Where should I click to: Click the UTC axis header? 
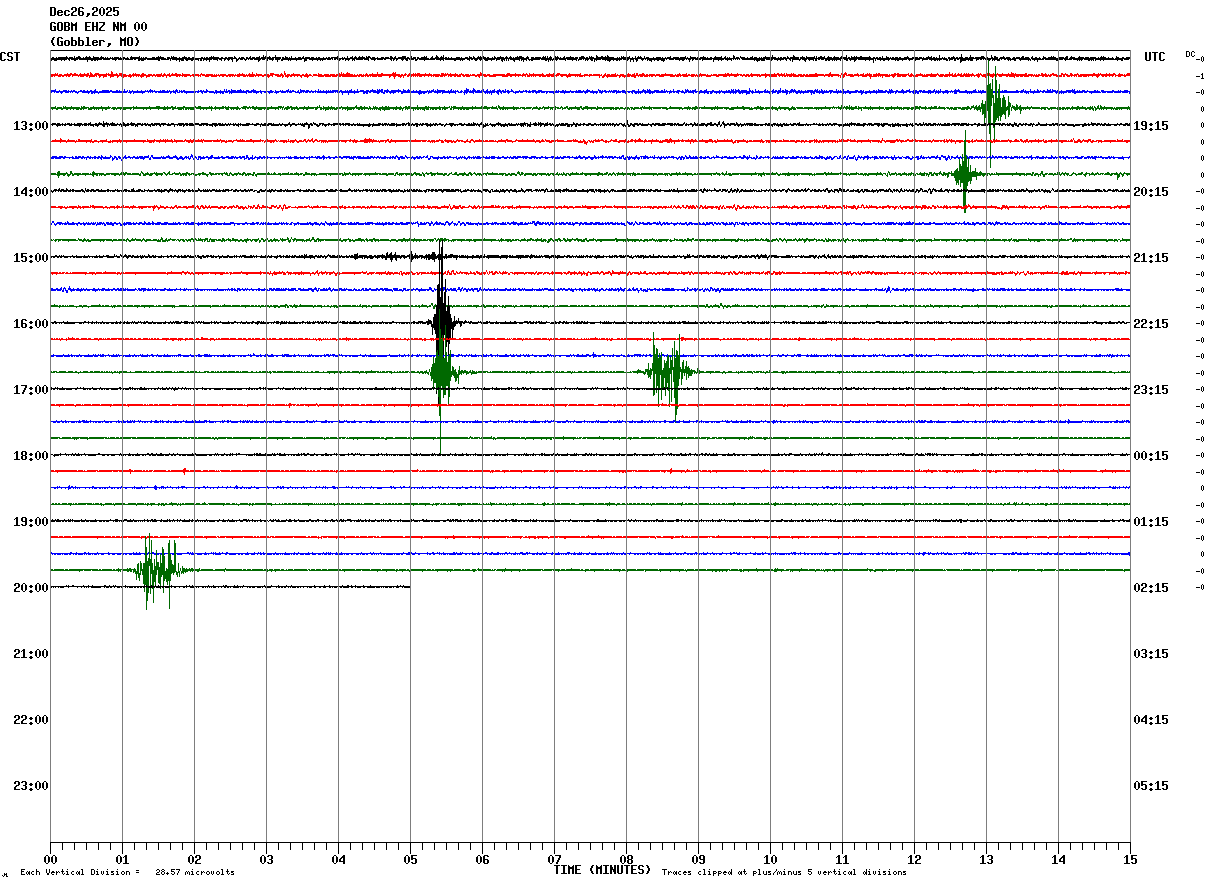click(x=1155, y=57)
